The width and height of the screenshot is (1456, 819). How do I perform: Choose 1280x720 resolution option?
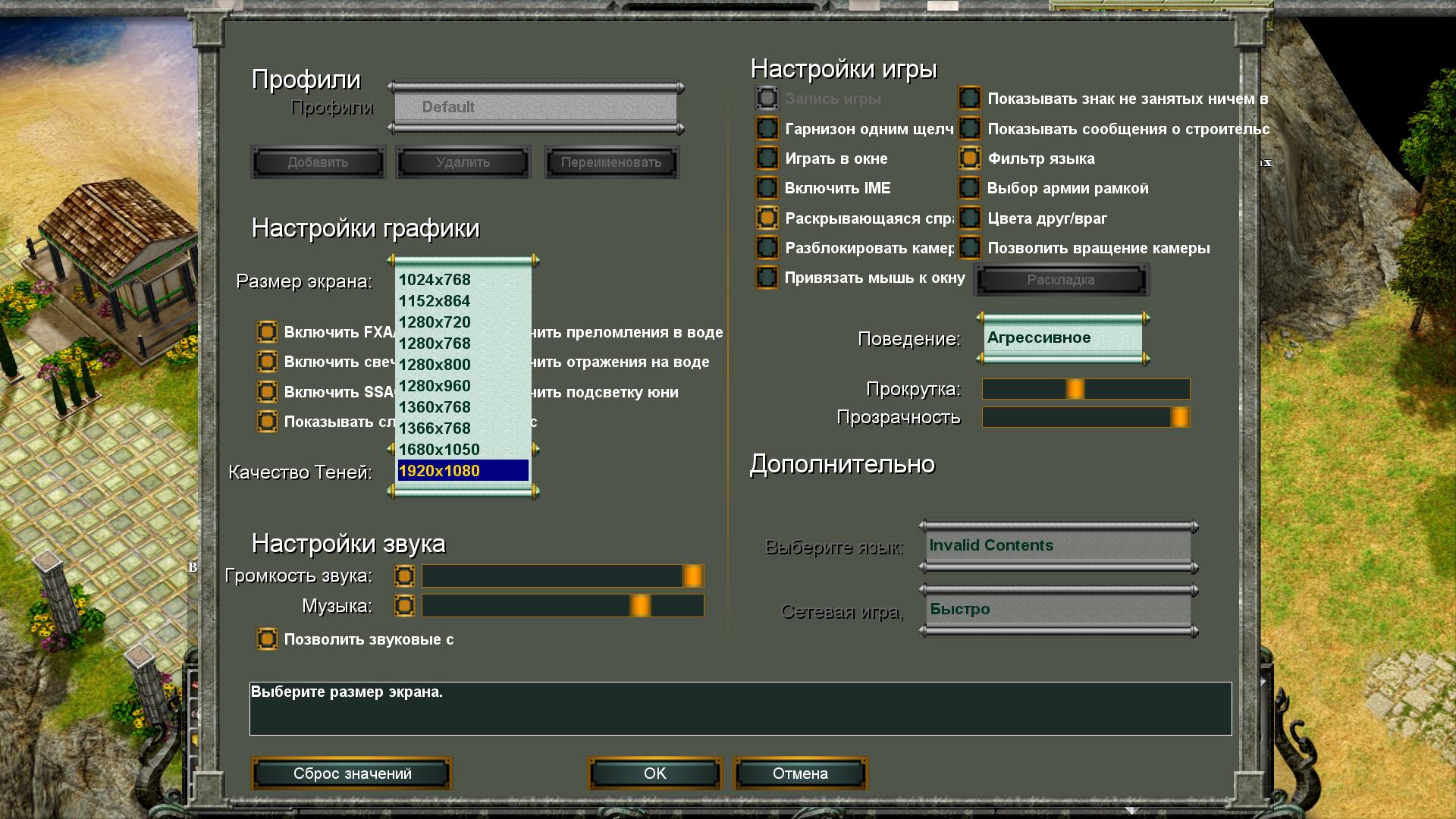463,322
